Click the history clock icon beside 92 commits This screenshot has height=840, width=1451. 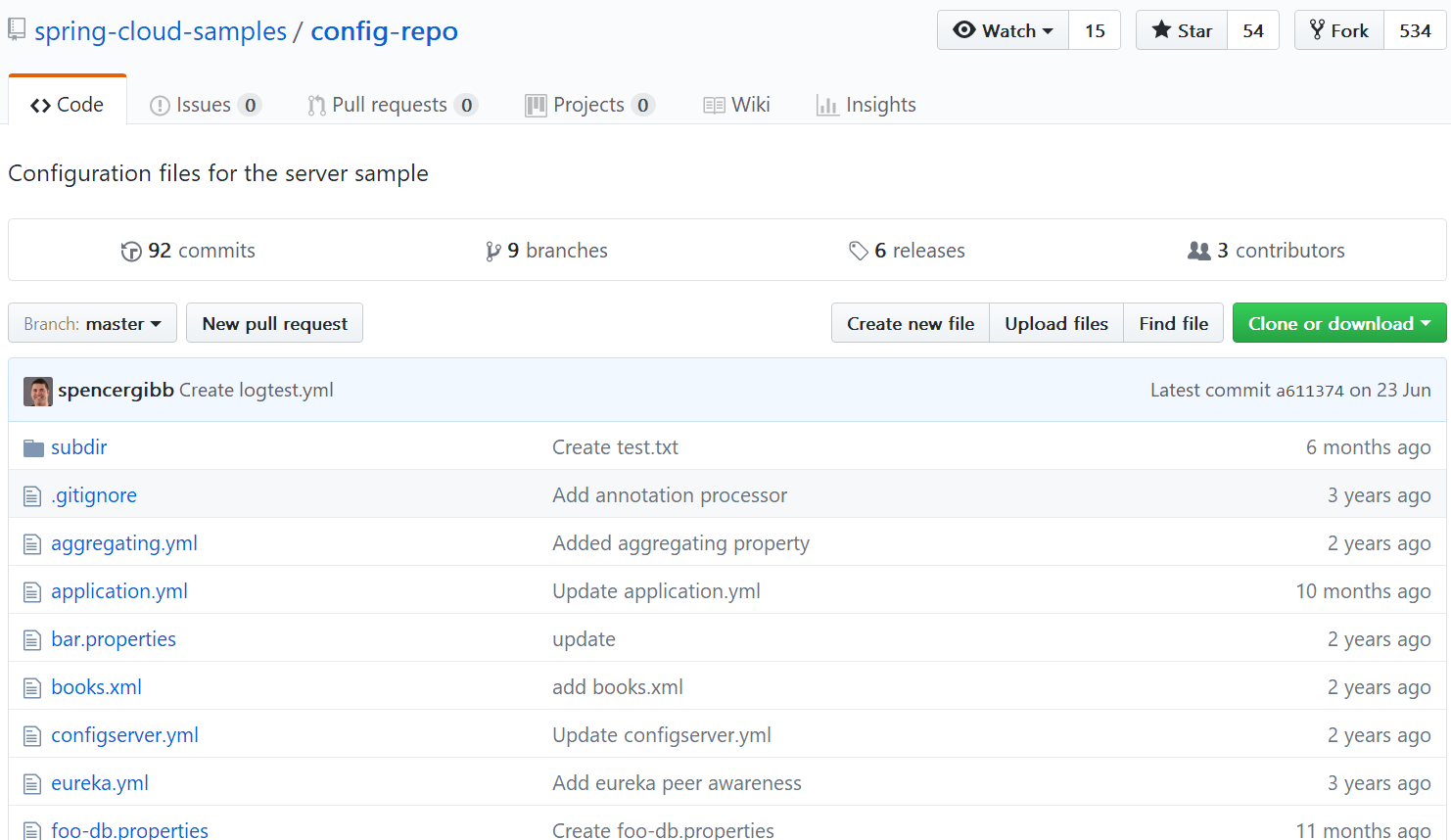click(x=131, y=252)
